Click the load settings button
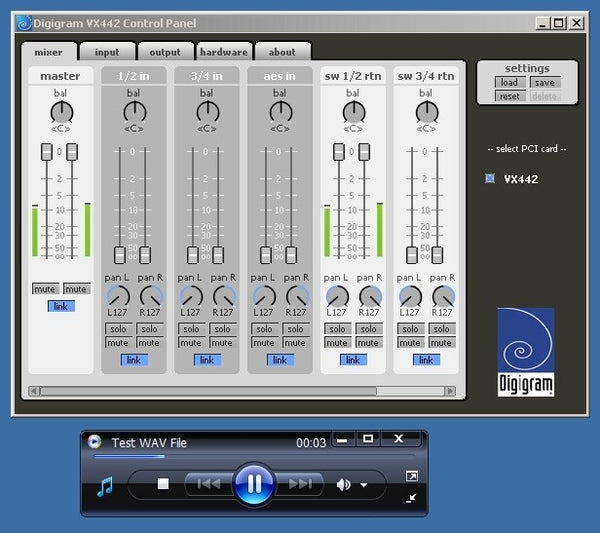 click(510, 83)
